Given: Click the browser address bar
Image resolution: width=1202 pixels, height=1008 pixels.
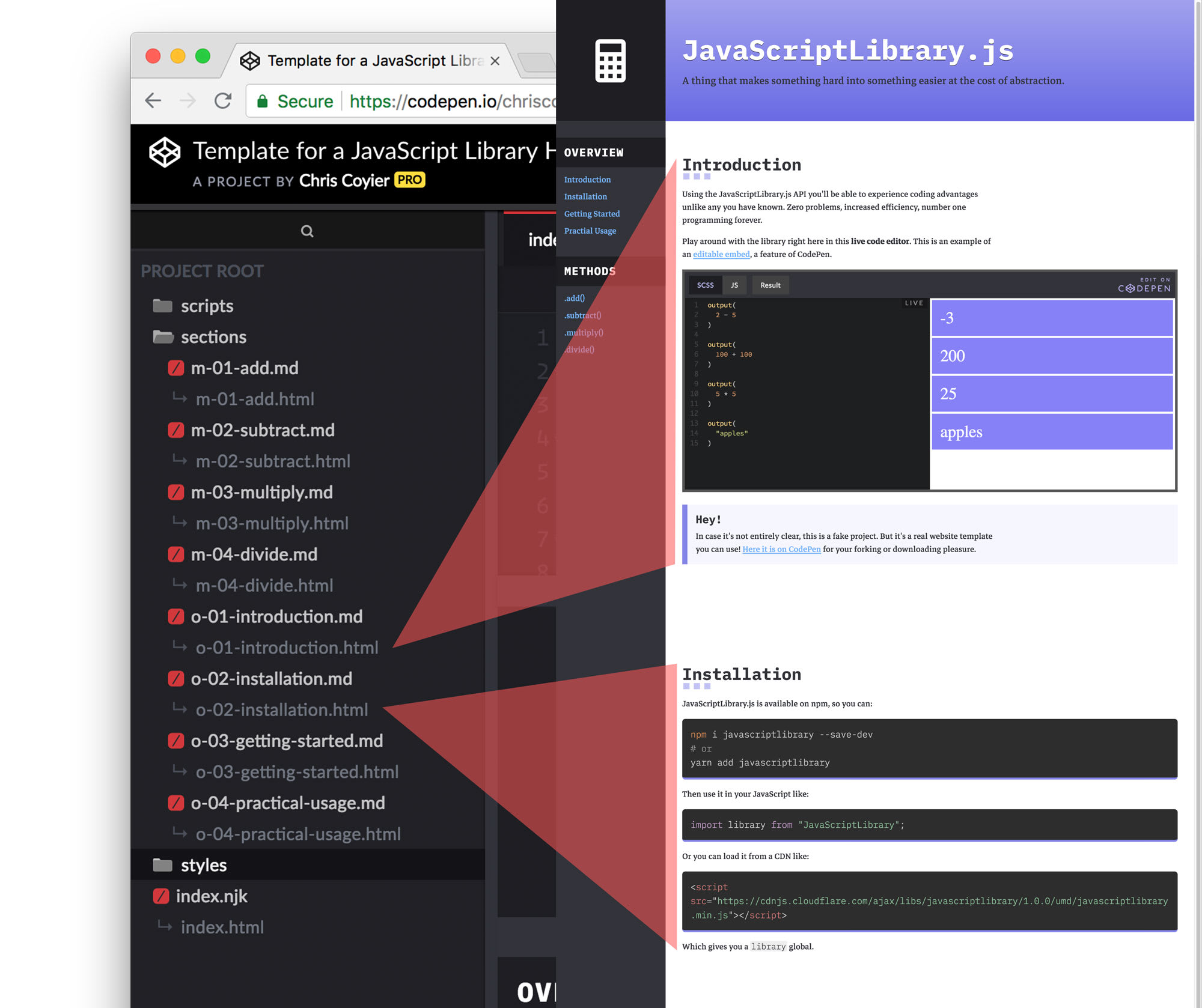Looking at the screenshot, I should [x=421, y=101].
